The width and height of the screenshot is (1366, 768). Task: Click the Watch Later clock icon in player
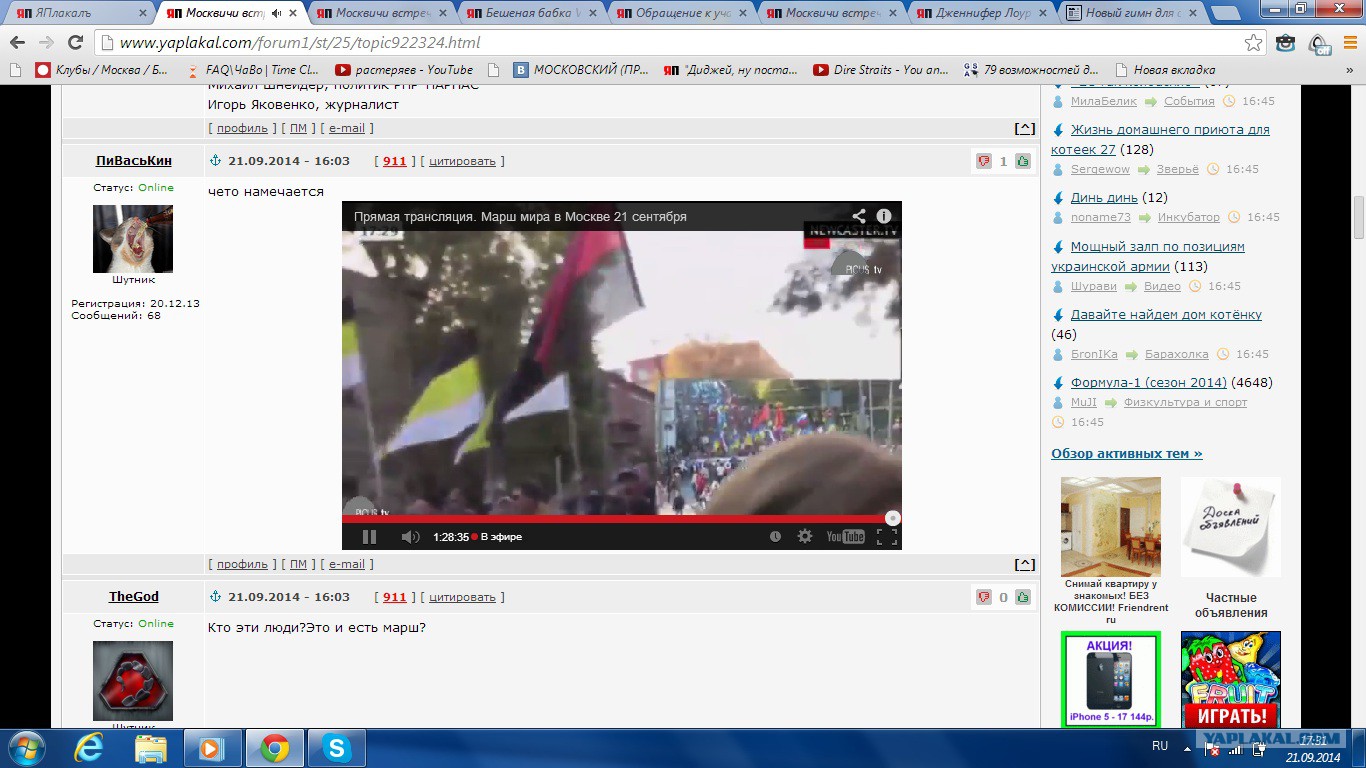[775, 537]
